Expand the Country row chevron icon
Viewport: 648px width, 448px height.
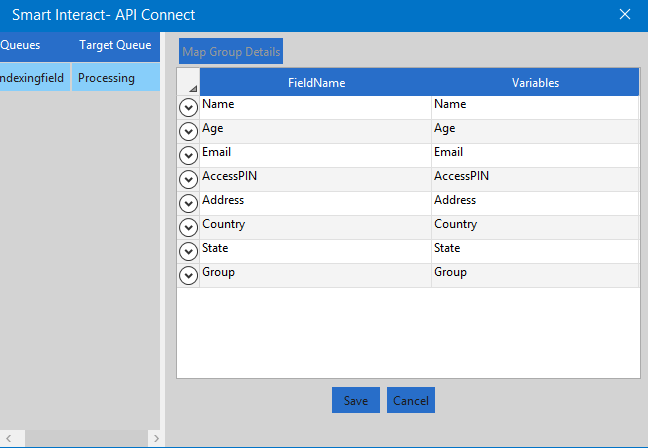point(188,228)
